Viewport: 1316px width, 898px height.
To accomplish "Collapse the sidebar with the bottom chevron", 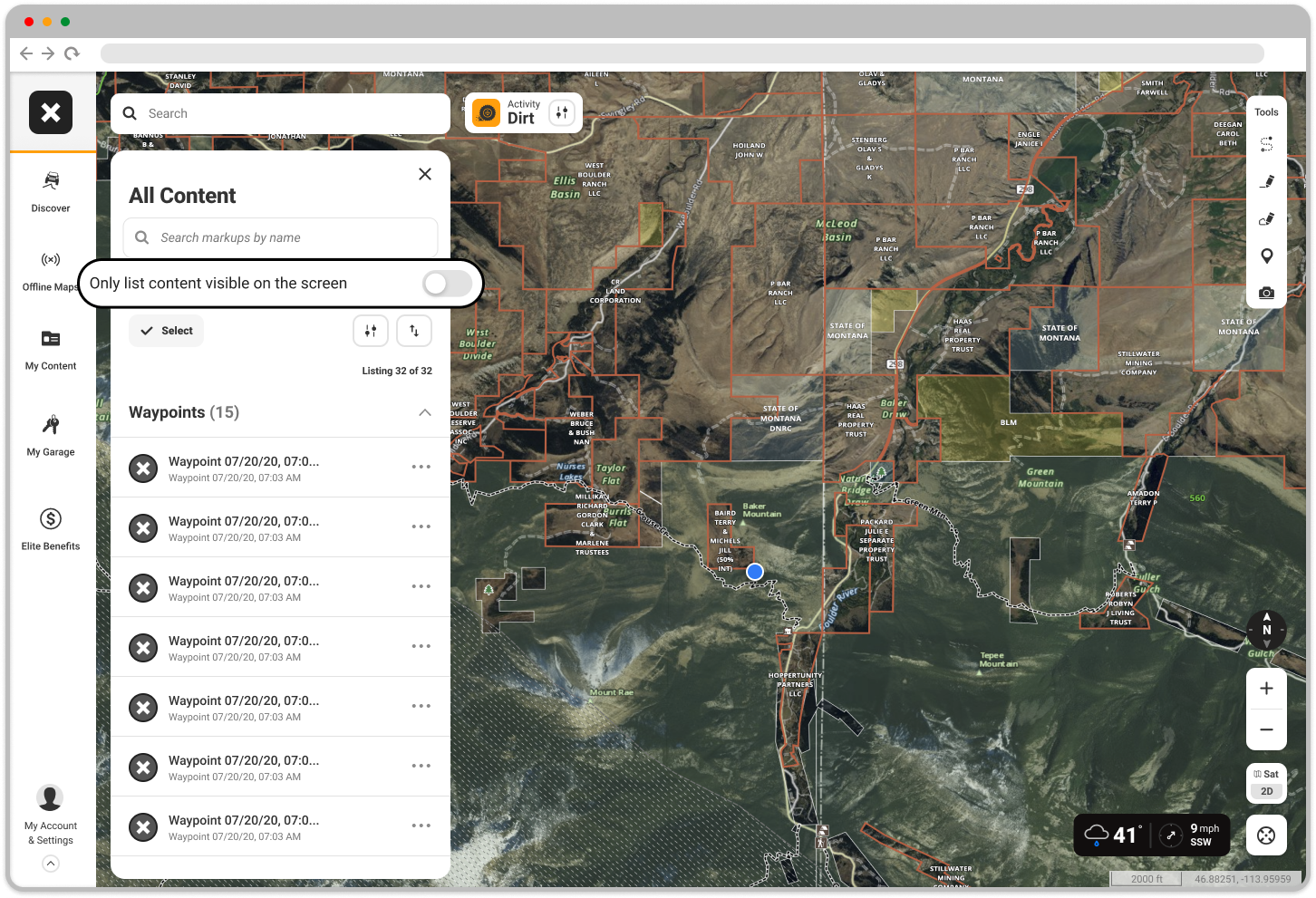I will [x=51, y=864].
